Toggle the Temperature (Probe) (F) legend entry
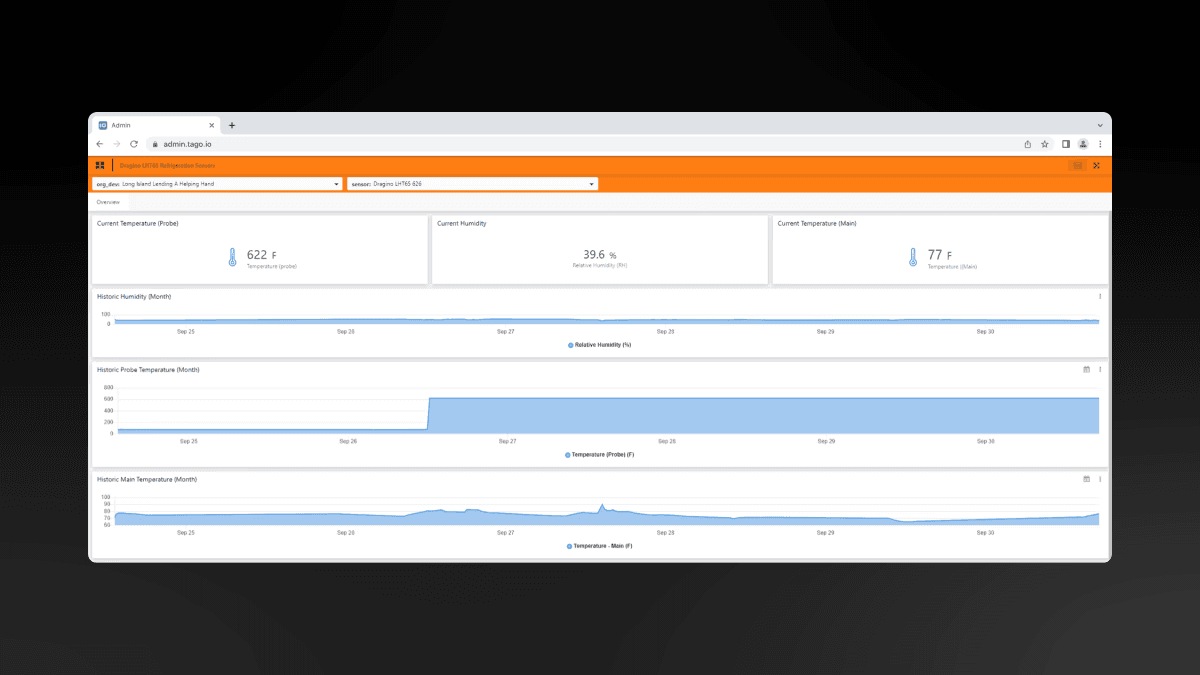Image resolution: width=1200 pixels, height=675 pixels. click(600, 453)
